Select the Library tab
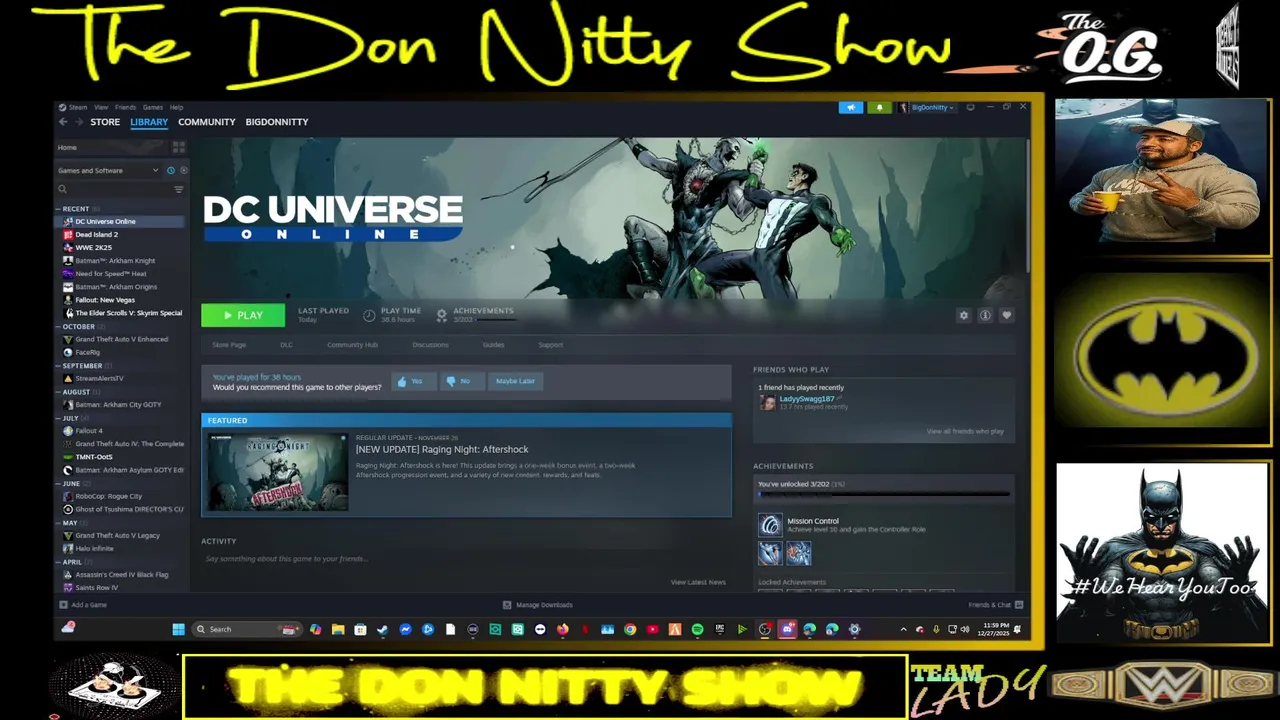The height and width of the screenshot is (720, 1280). click(x=149, y=122)
